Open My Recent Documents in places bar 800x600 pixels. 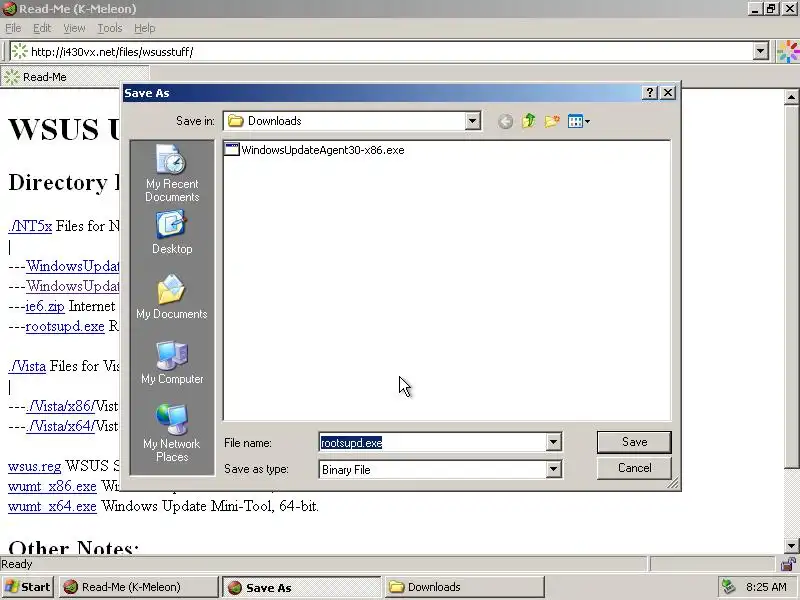point(172,173)
